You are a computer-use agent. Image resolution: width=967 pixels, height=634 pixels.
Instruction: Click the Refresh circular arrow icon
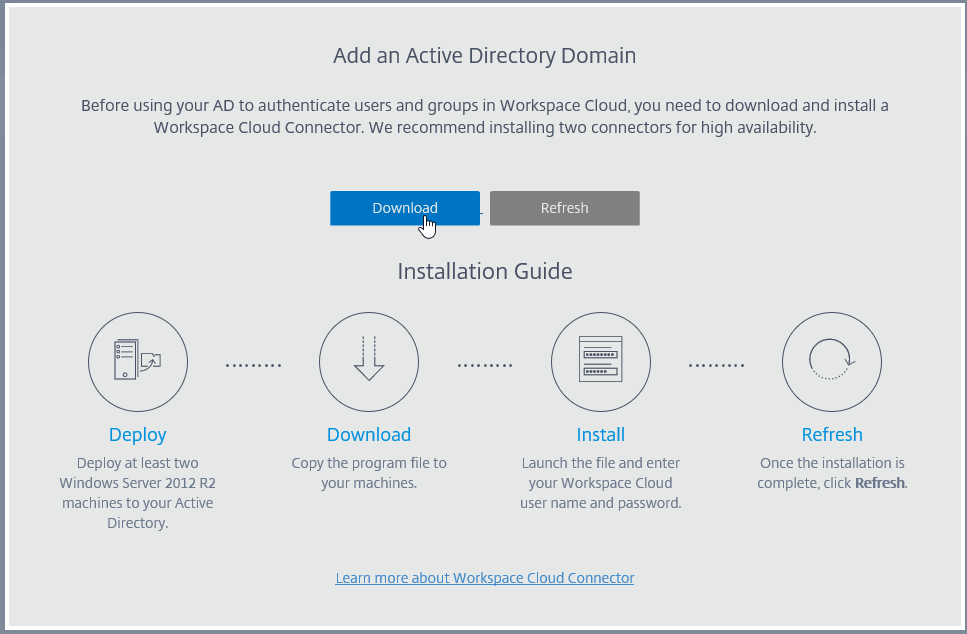point(832,361)
